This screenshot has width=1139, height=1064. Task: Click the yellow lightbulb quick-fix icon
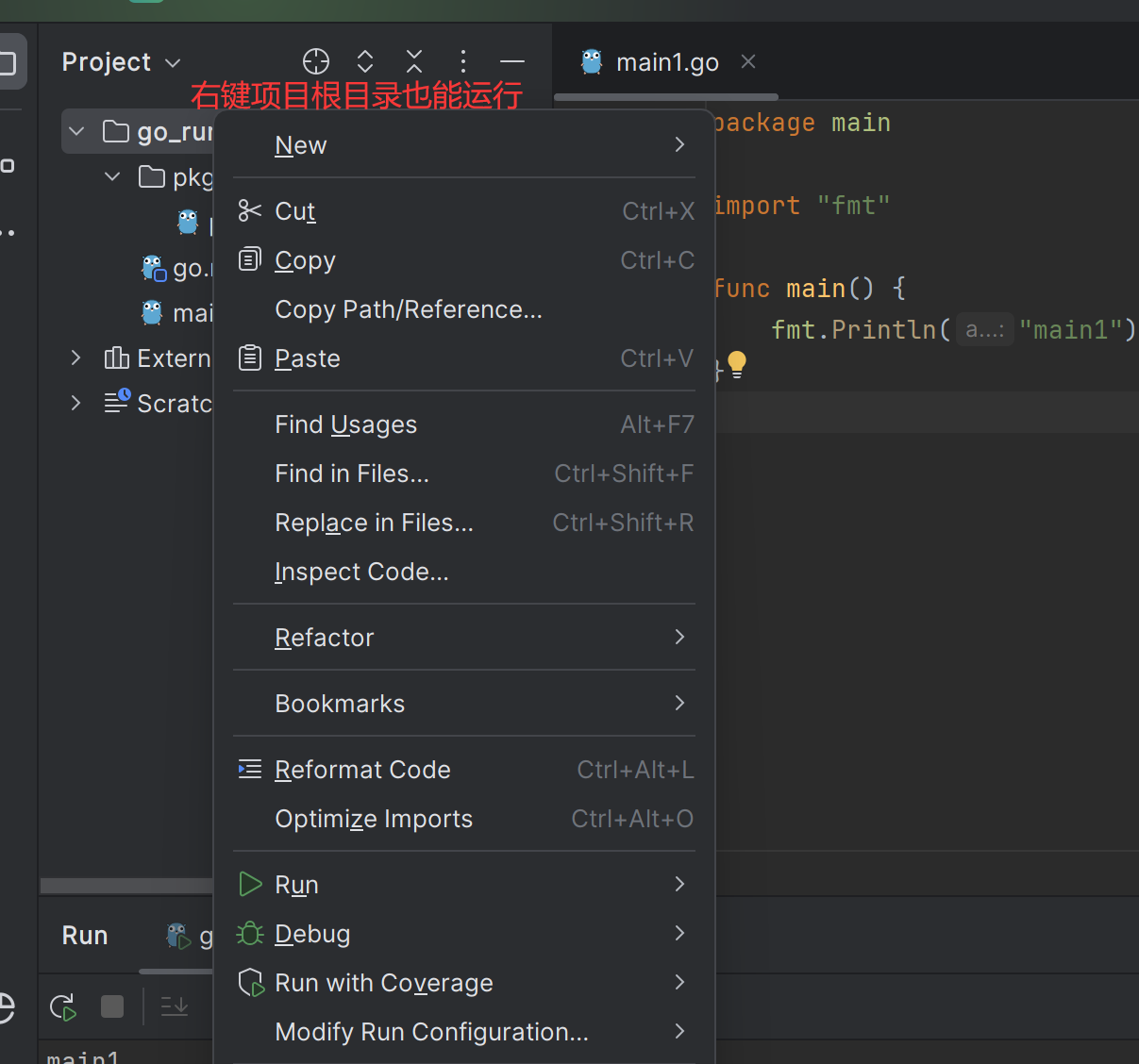737,364
